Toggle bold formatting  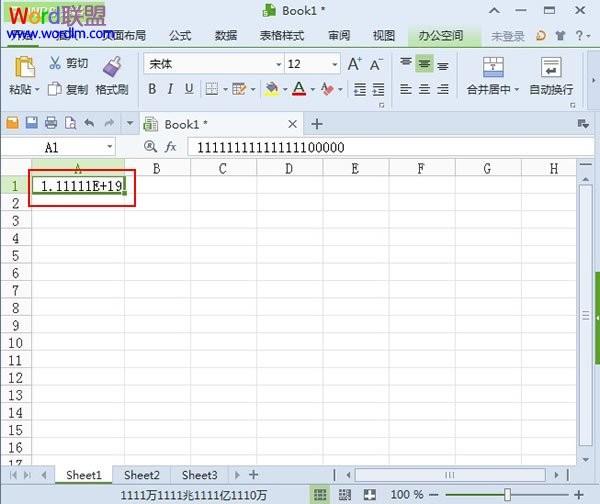pyautogui.click(x=152, y=89)
